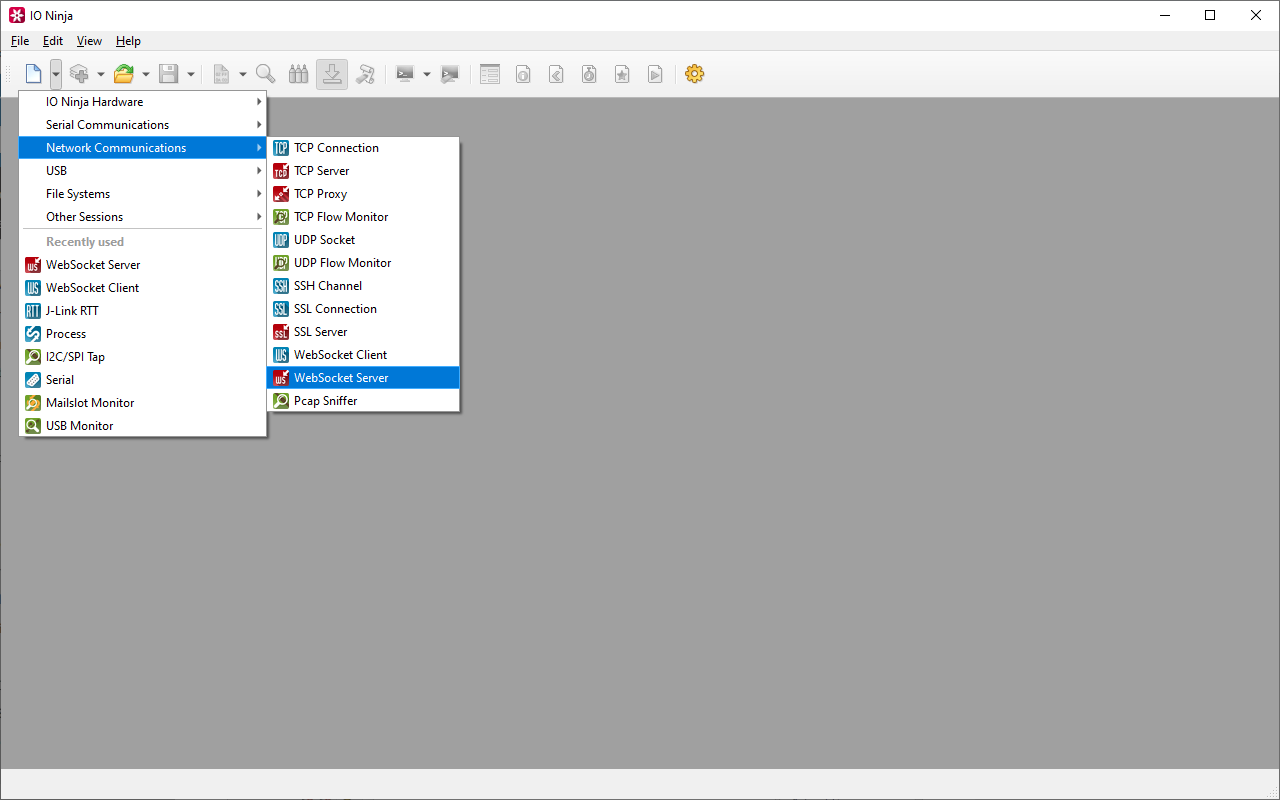
Task: Select SSL Connection session
Action: [x=364, y=309]
